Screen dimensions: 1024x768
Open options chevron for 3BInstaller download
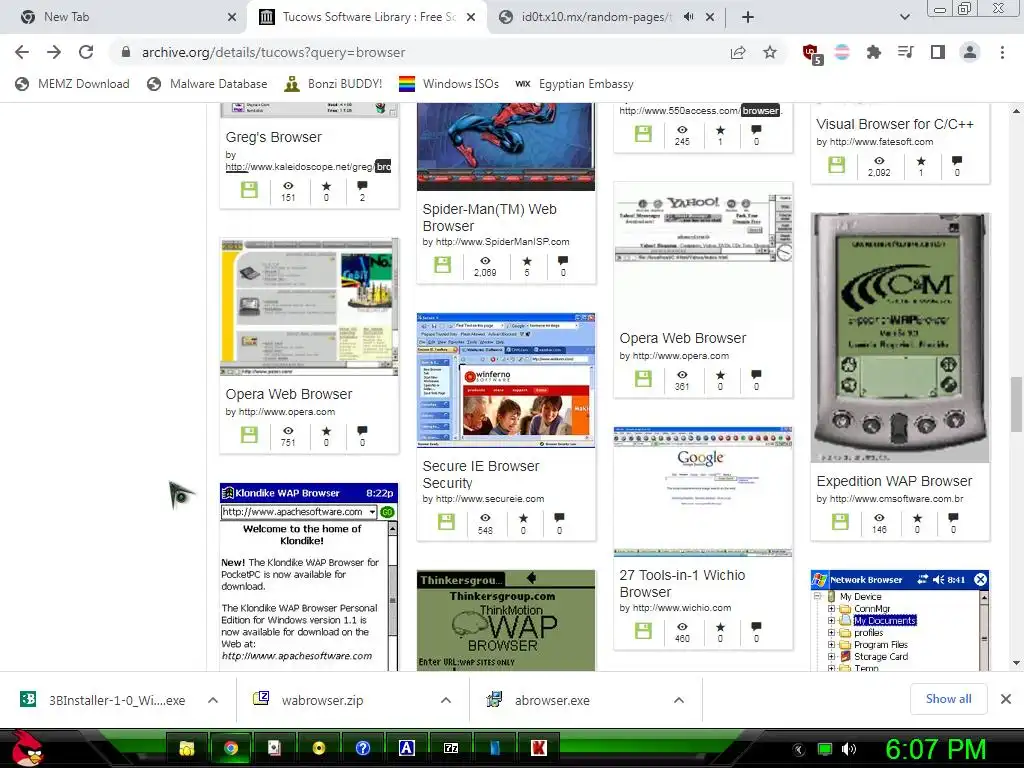pyautogui.click(x=213, y=700)
